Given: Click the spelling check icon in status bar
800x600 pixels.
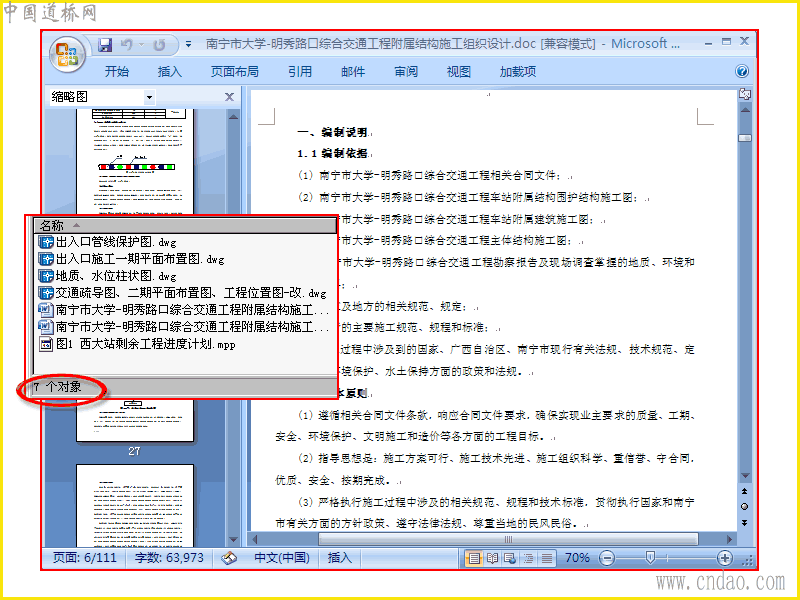Looking at the screenshot, I should (x=229, y=558).
